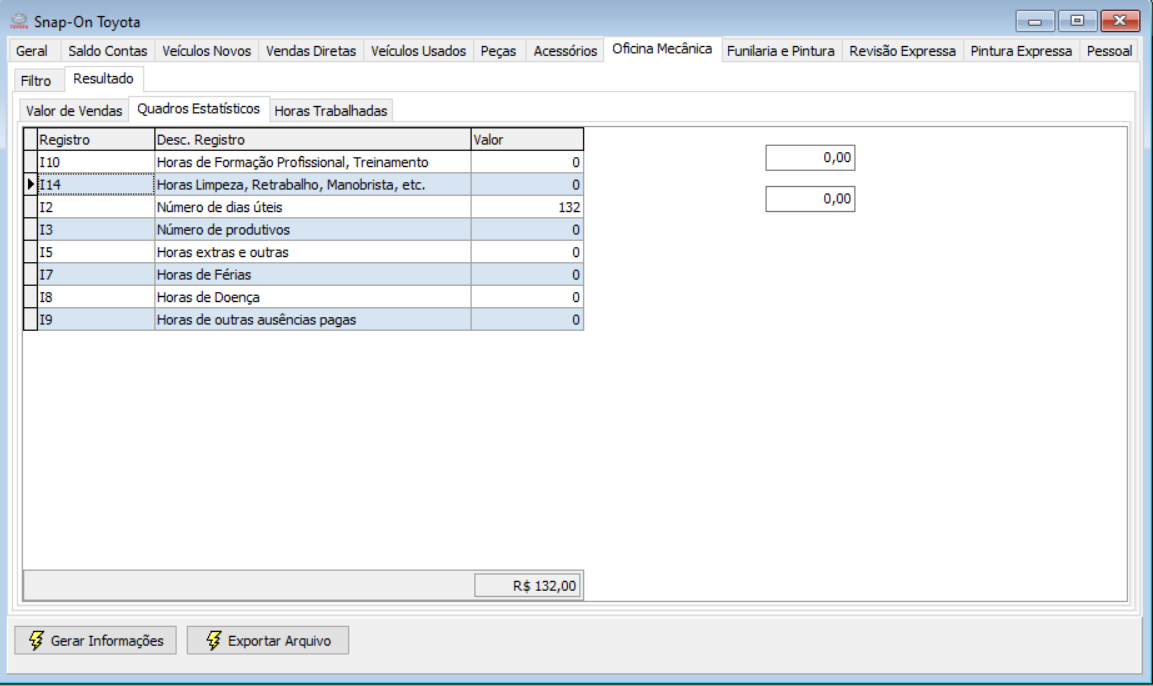The image size is (1153, 686).
Task: Select the I5 registro cell
Action: click(96, 252)
